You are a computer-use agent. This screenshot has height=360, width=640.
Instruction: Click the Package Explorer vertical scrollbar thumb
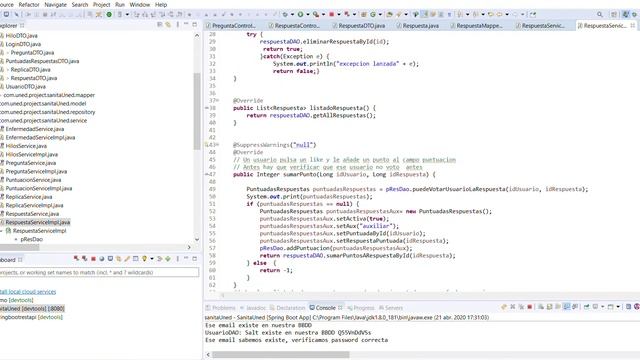197,110
